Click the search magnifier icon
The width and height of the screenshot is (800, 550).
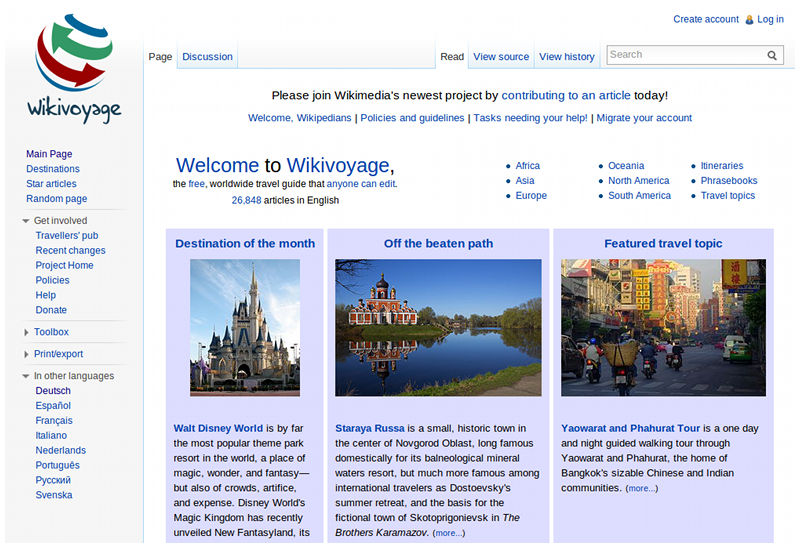[772, 55]
